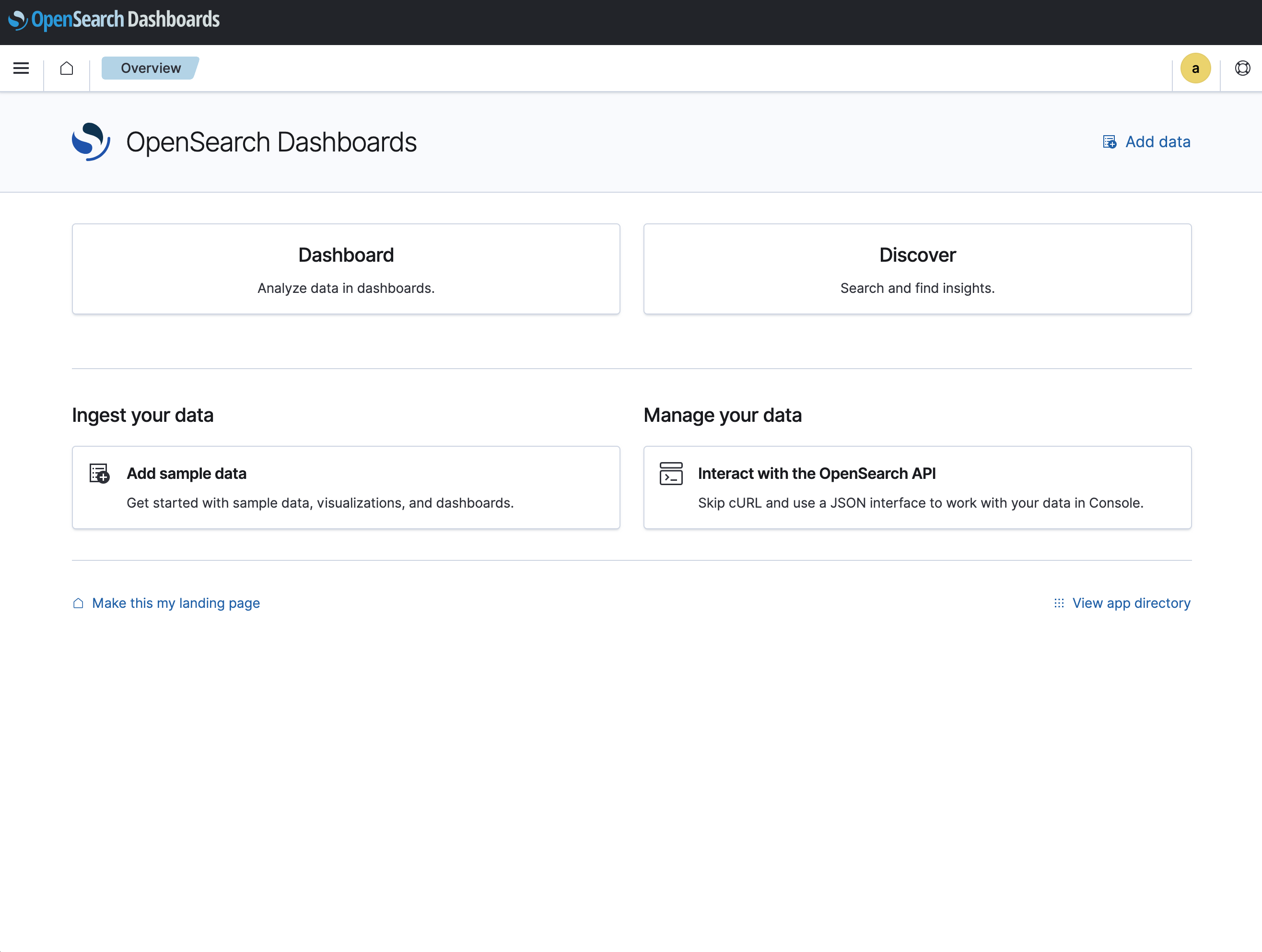Open the hamburger navigation menu

click(21, 69)
